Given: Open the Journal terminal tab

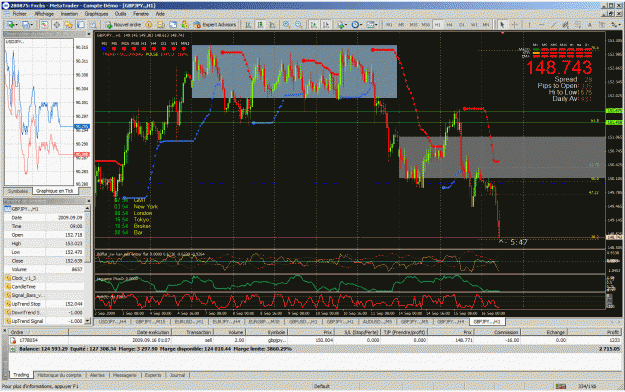Looking at the screenshot, I should (x=177, y=375).
